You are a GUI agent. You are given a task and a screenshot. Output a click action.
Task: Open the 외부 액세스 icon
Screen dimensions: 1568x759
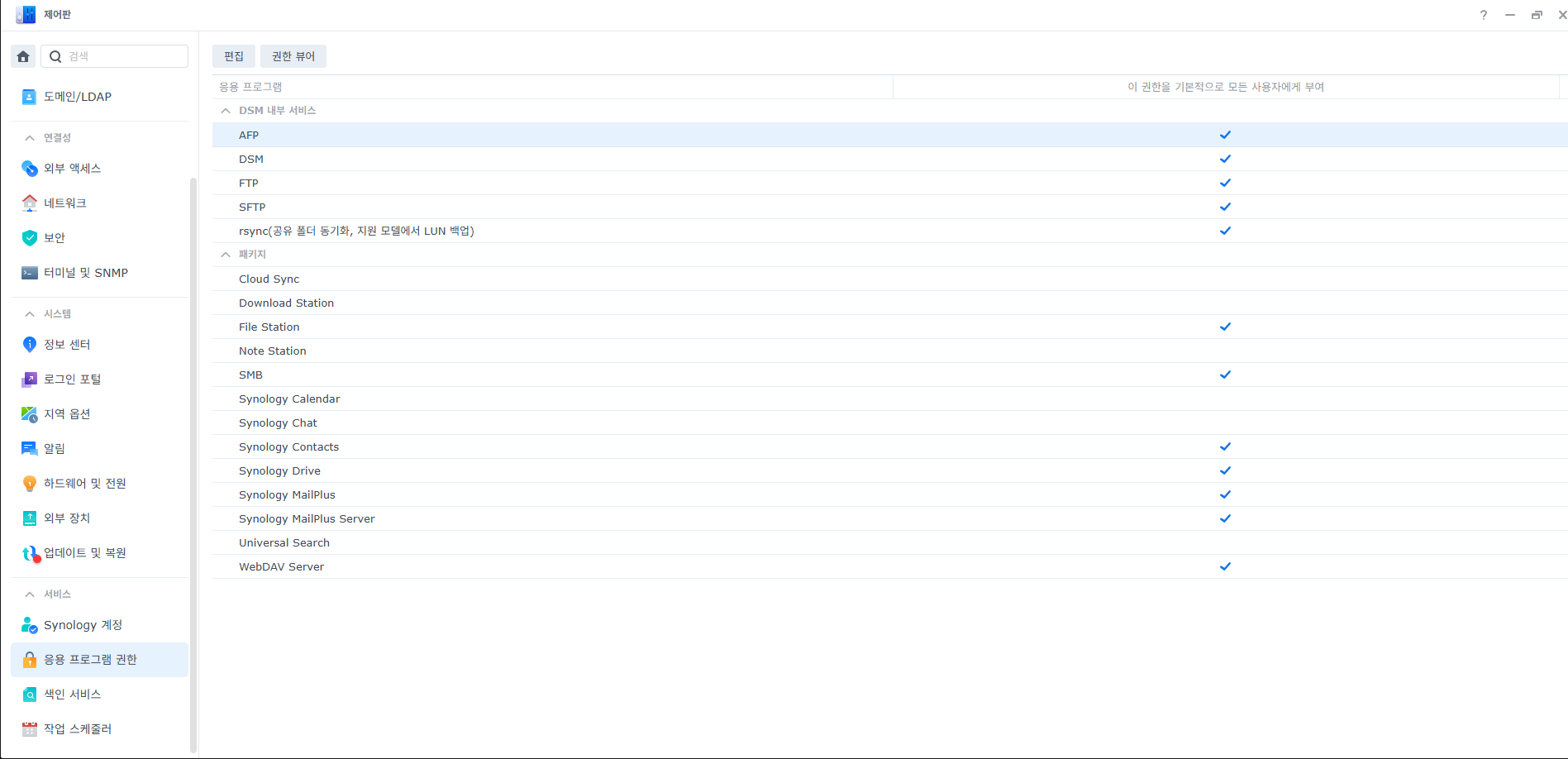[x=30, y=169]
